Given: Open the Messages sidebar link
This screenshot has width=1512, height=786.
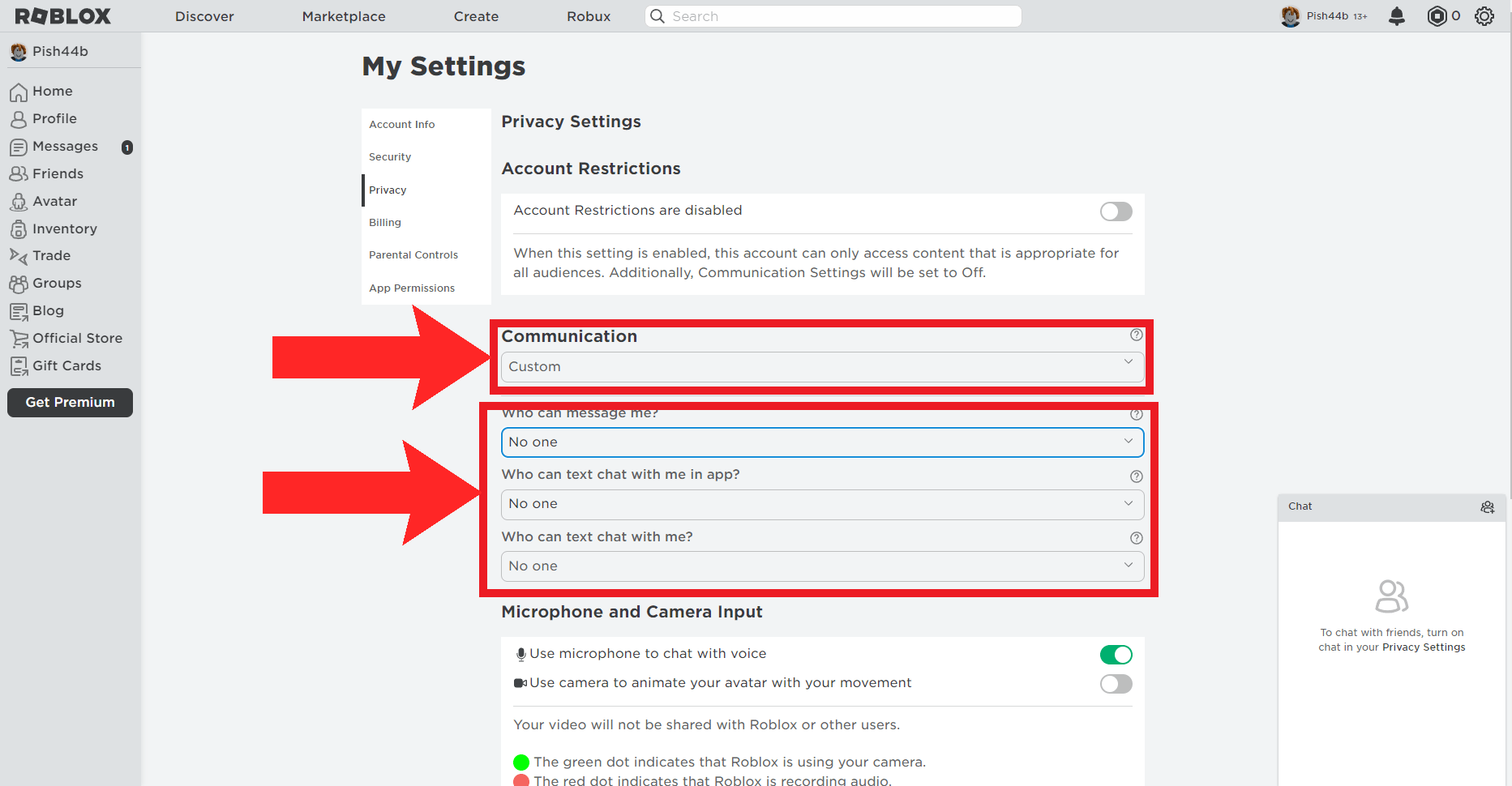Looking at the screenshot, I should coord(65,147).
